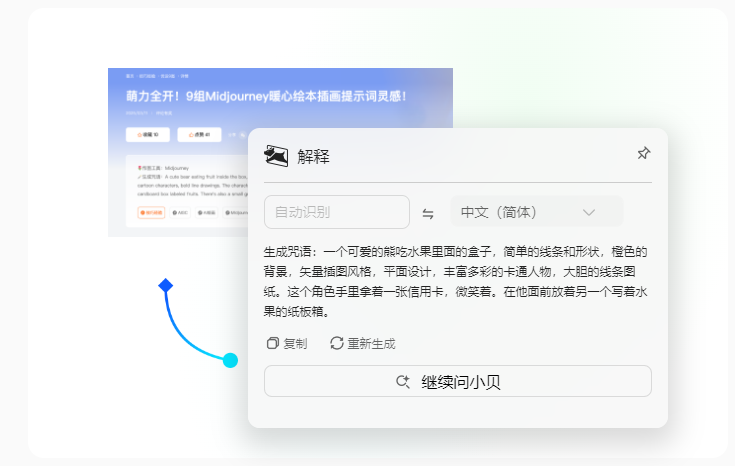The height and width of the screenshot is (466, 735).
Task: Open the 自动识别 source language selector
Action: [336, 212]
